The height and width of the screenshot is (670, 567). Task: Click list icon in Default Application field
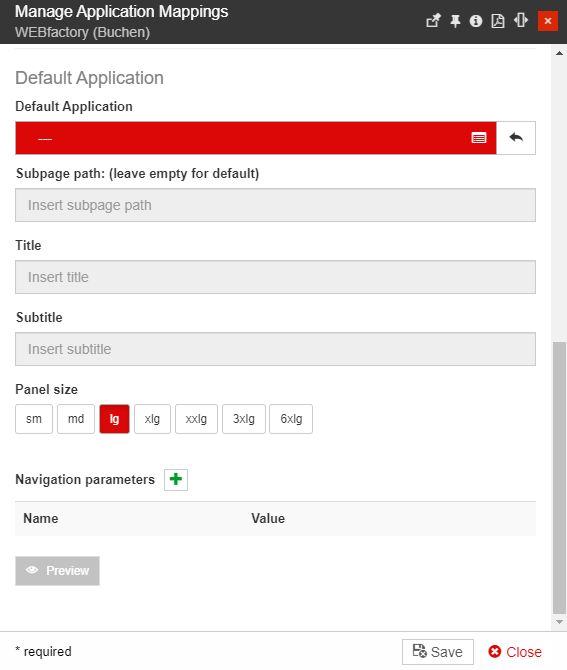[x=479, y=138]
